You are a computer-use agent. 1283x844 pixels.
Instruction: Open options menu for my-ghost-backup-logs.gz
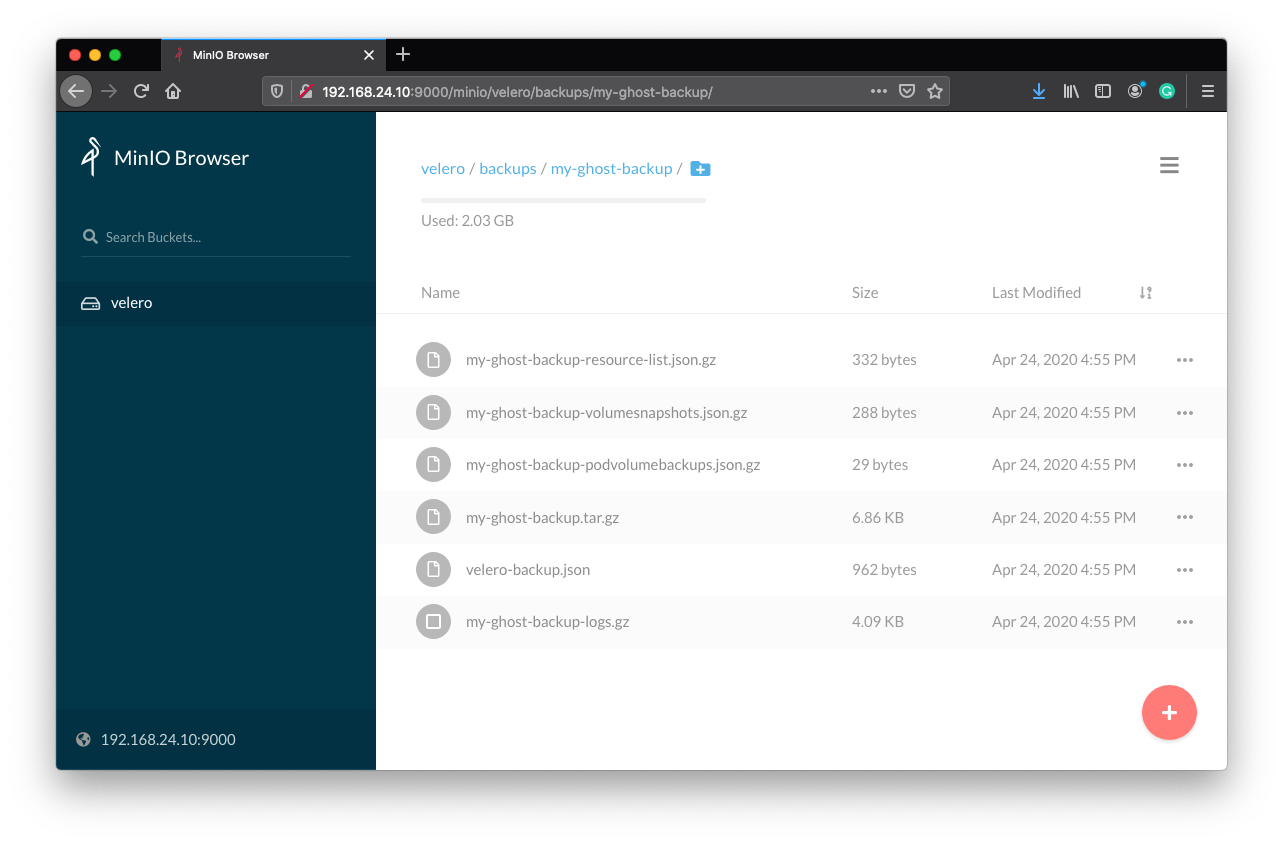tap(1185, 621)
